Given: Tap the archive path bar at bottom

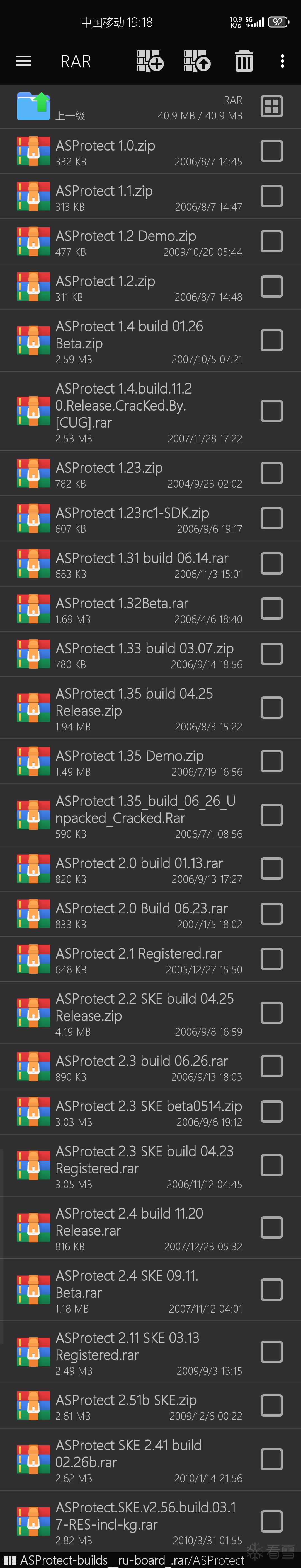Looking at the screenshot, I should point(131,1560).
